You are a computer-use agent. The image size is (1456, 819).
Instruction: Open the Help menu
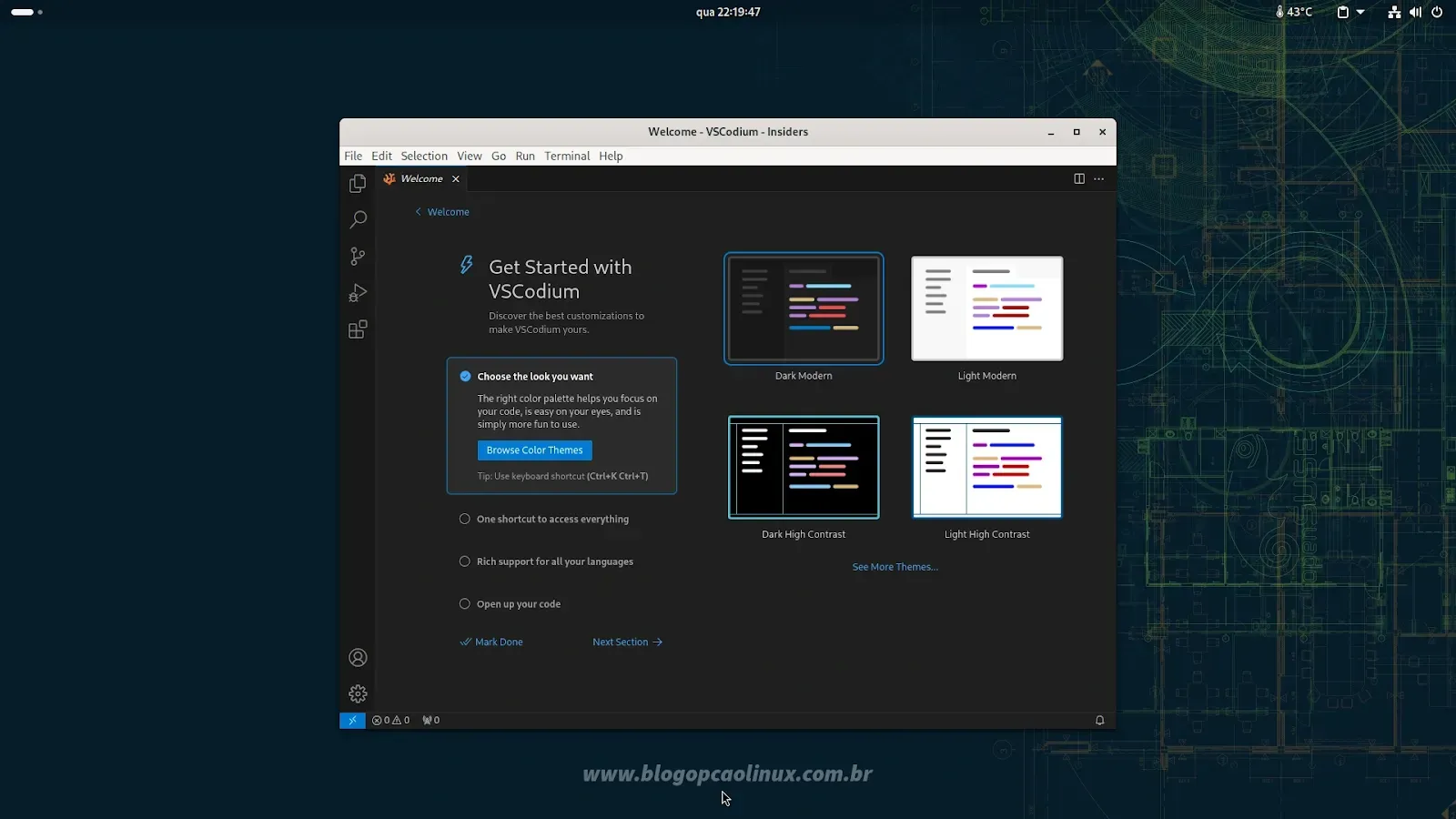pos(611,156)
